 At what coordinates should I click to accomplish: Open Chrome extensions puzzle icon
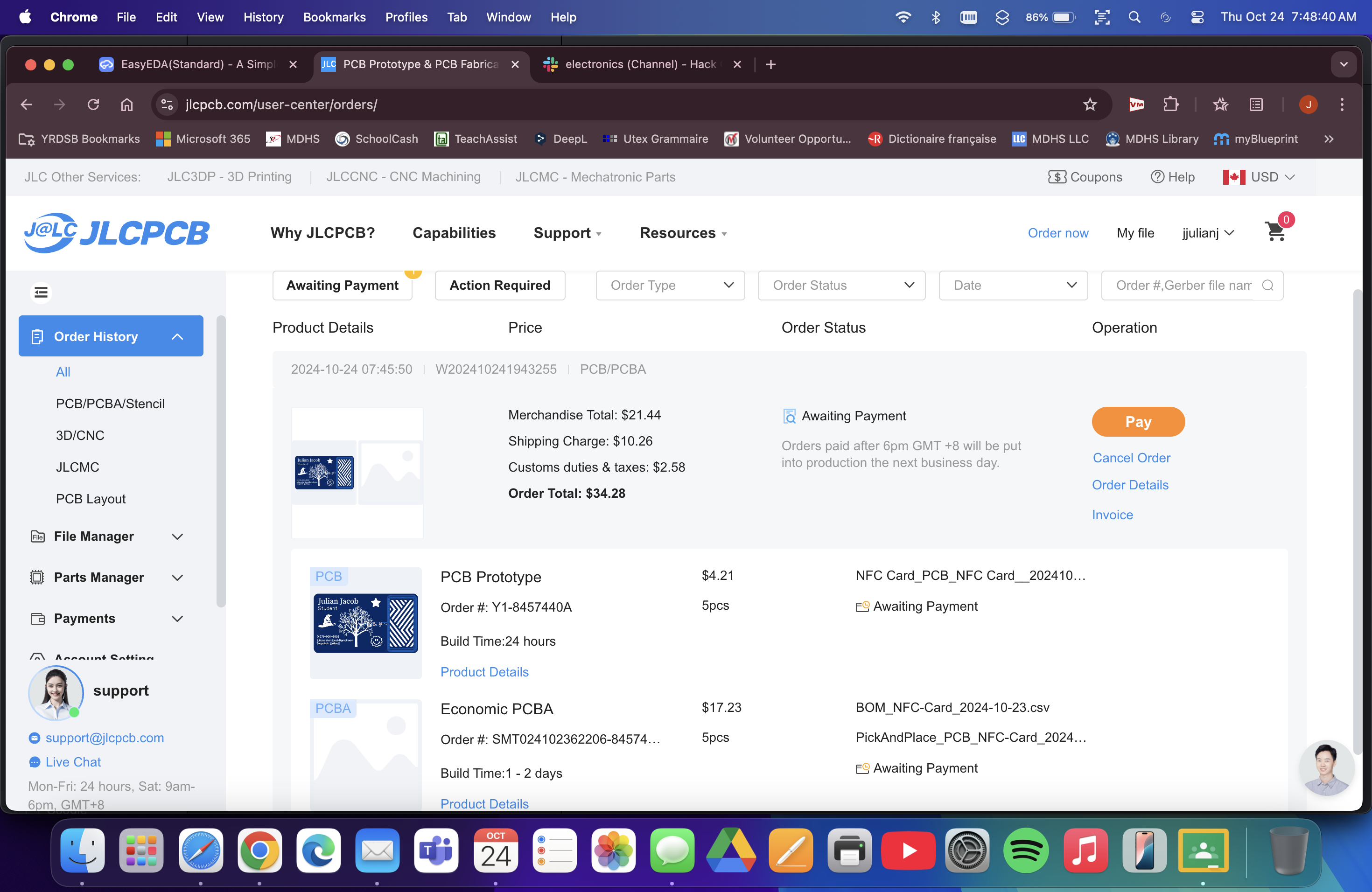point(1170,105)
